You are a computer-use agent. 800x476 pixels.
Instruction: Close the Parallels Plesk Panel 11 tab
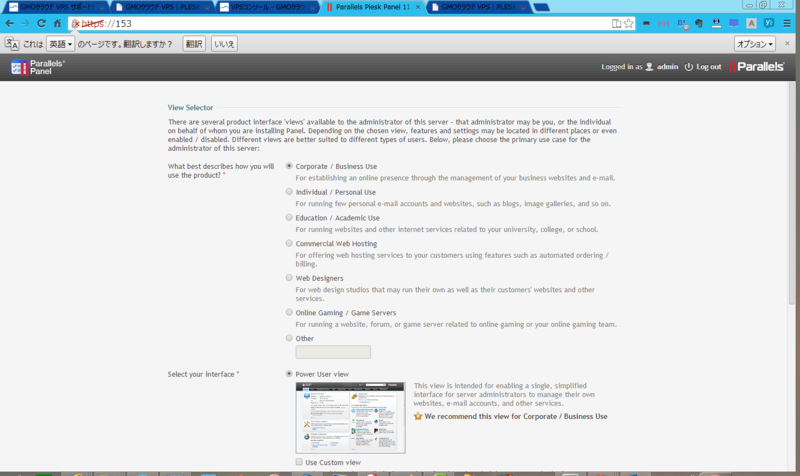click(418, 7)
